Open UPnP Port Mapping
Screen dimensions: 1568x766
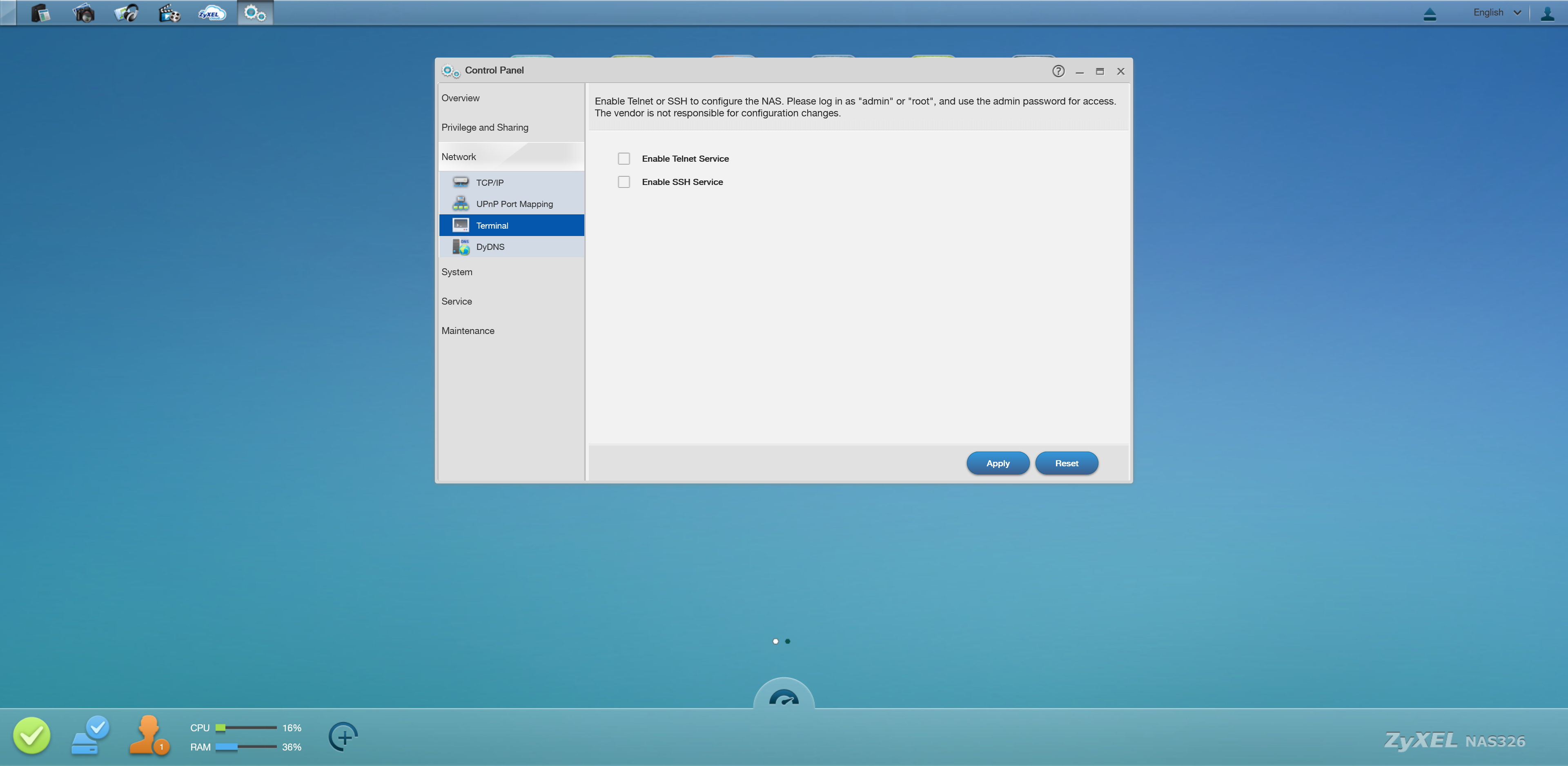(x=511, y=204)
